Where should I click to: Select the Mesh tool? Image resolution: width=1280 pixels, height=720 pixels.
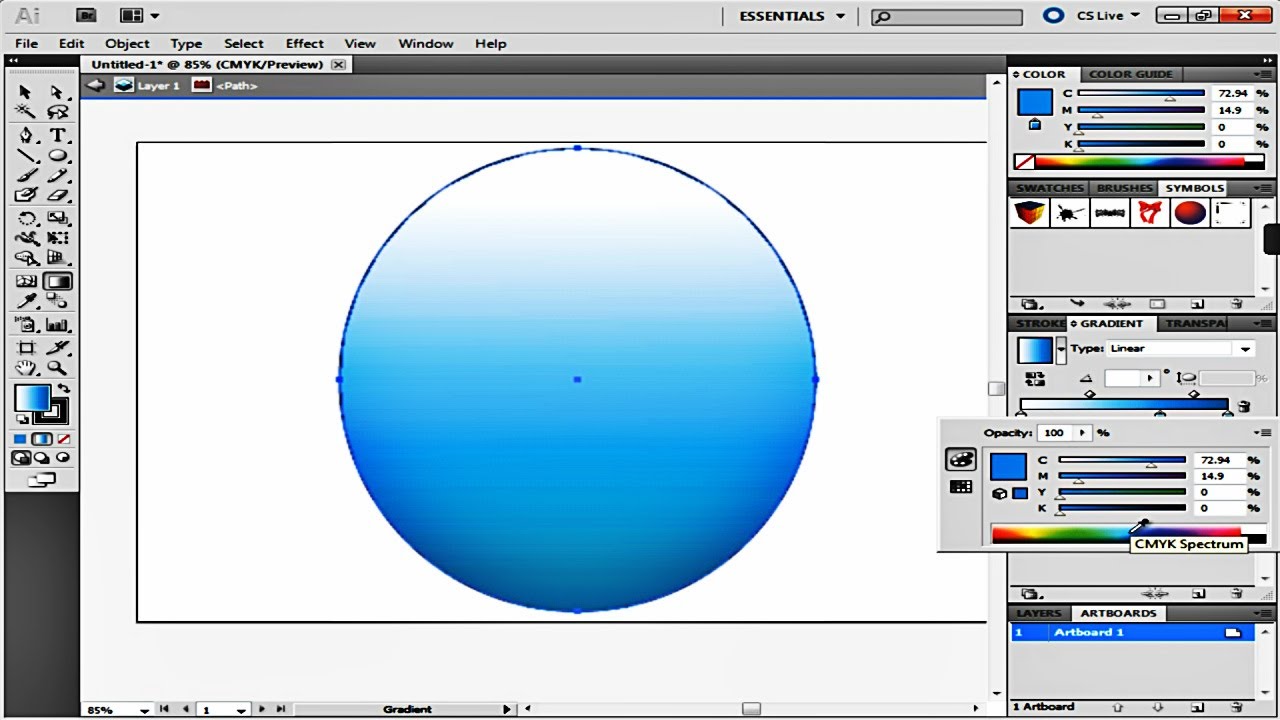coord(25,281)
